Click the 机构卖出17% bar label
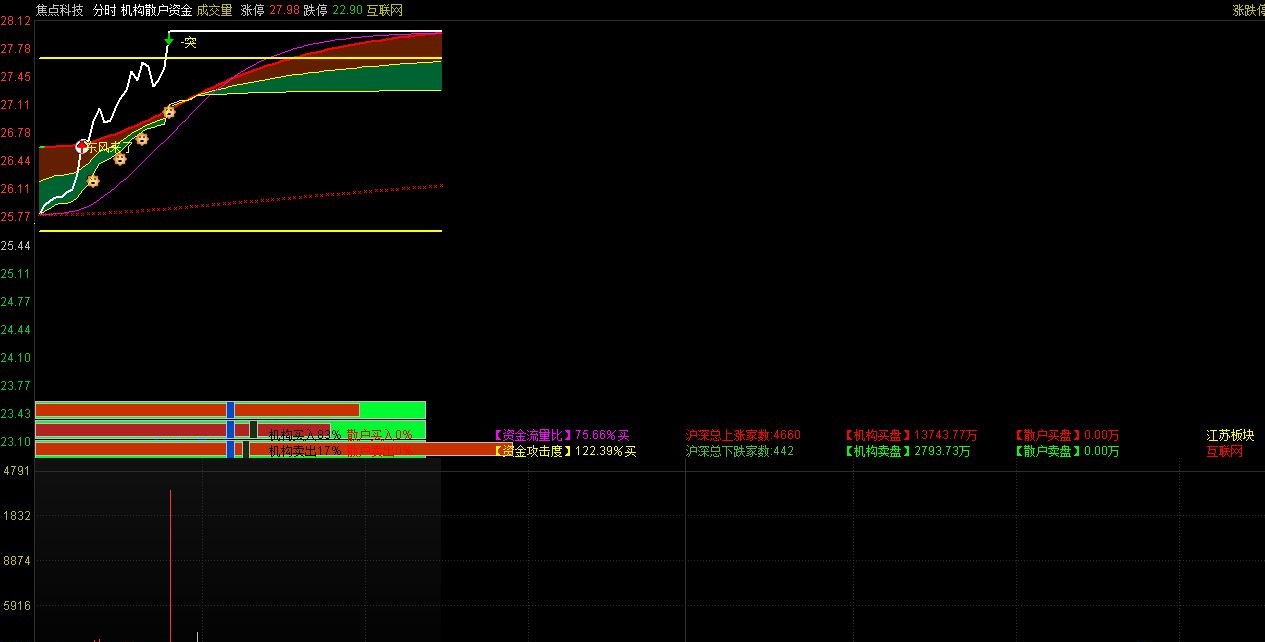The image size is (1265, 642). (304, 451)
